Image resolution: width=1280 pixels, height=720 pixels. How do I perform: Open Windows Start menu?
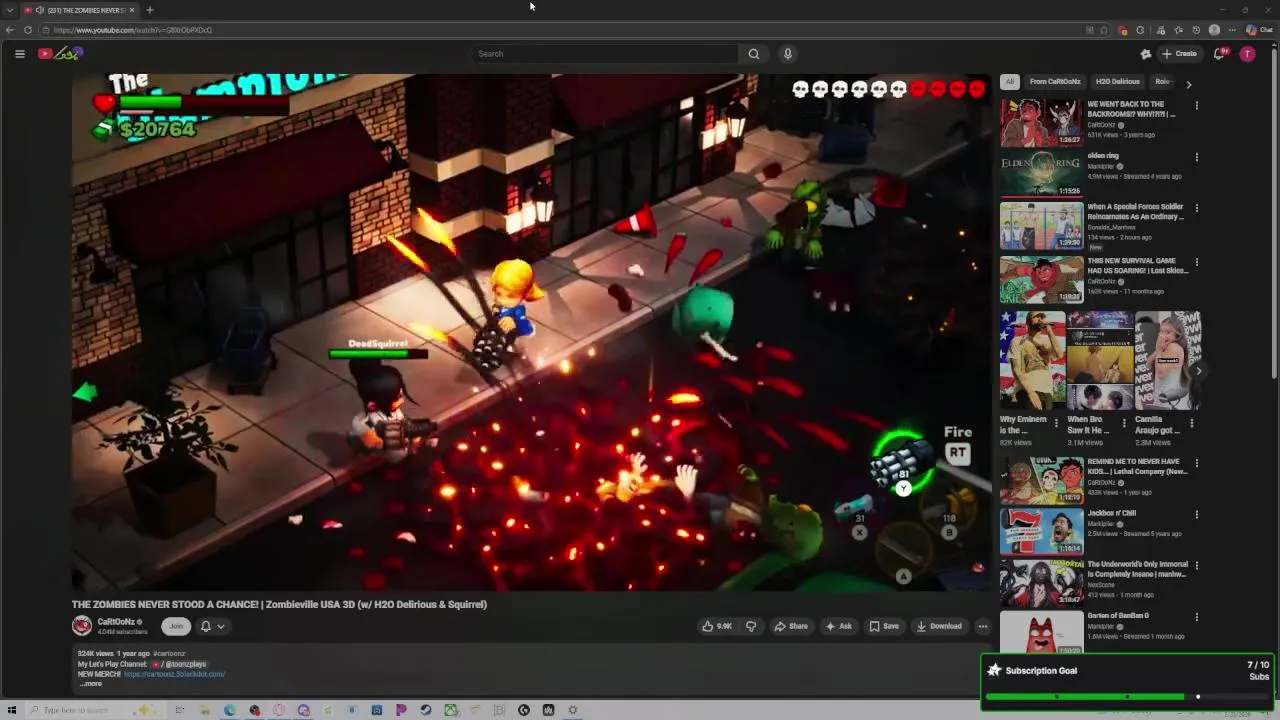[12, 710]
